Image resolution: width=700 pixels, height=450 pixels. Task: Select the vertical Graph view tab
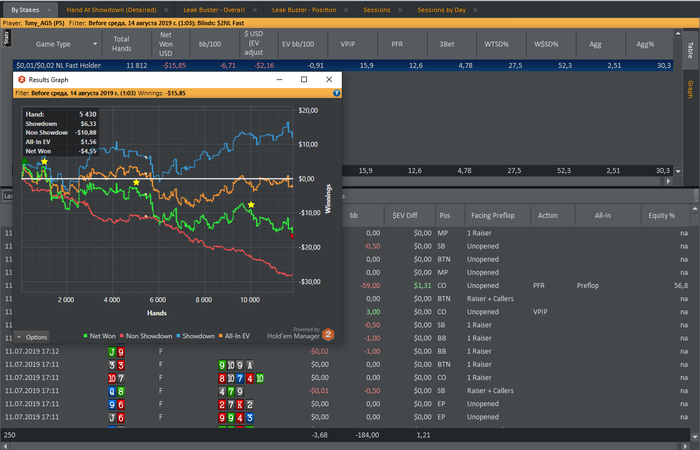[x=690, y=89]
